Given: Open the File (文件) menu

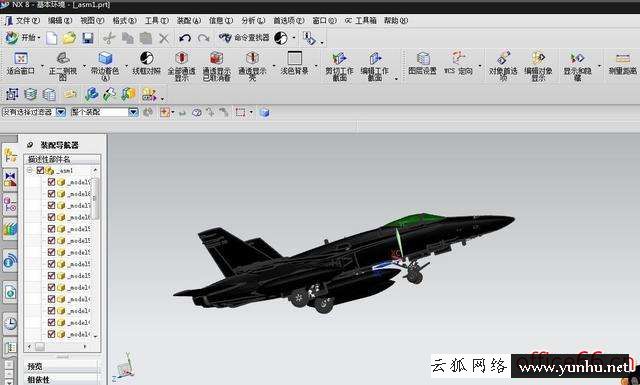Looking at the screenshot, I should (x=24, y=20).
